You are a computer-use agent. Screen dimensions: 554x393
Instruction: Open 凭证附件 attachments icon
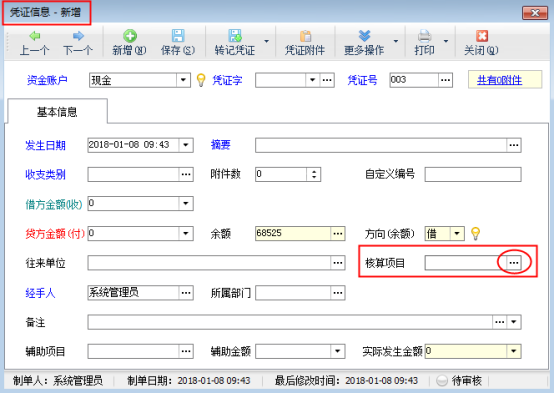click(x=305, y=36)
